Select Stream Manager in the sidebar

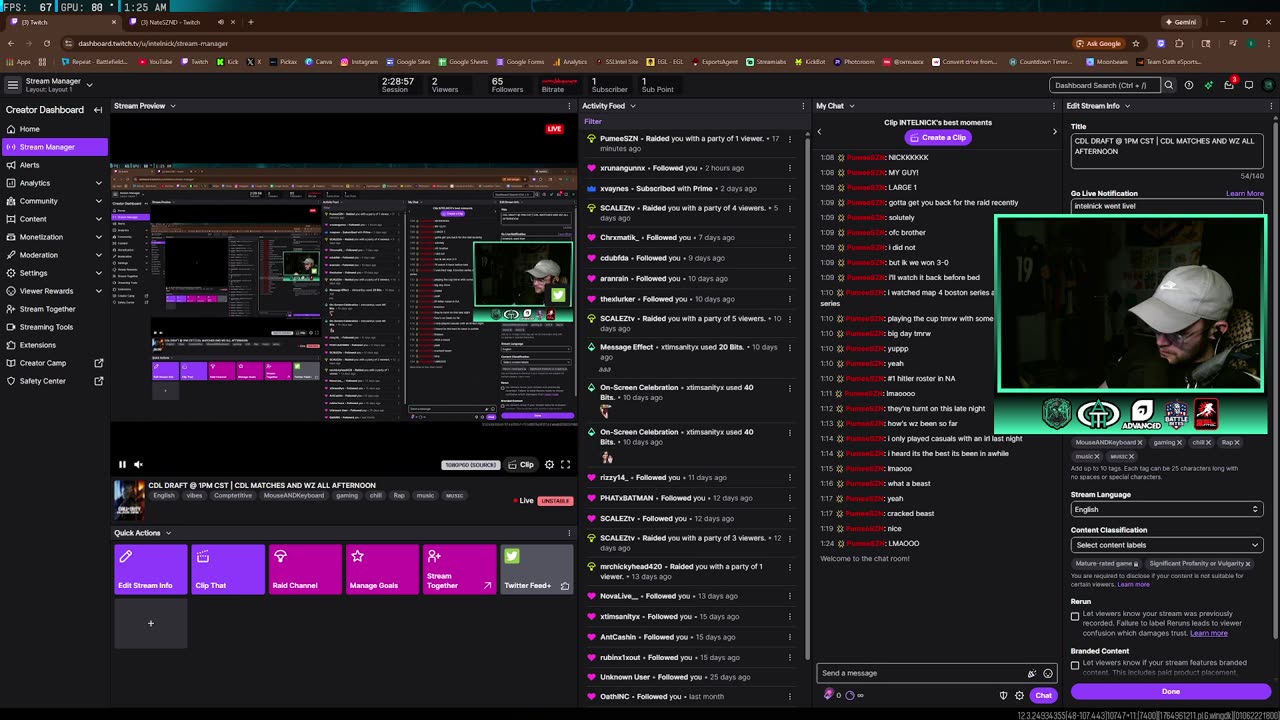click(54, 147)
